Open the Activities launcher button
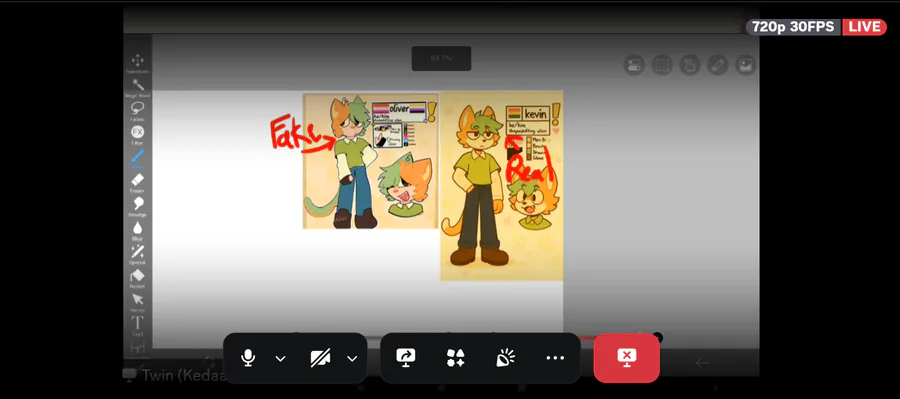 pos(456,358)
